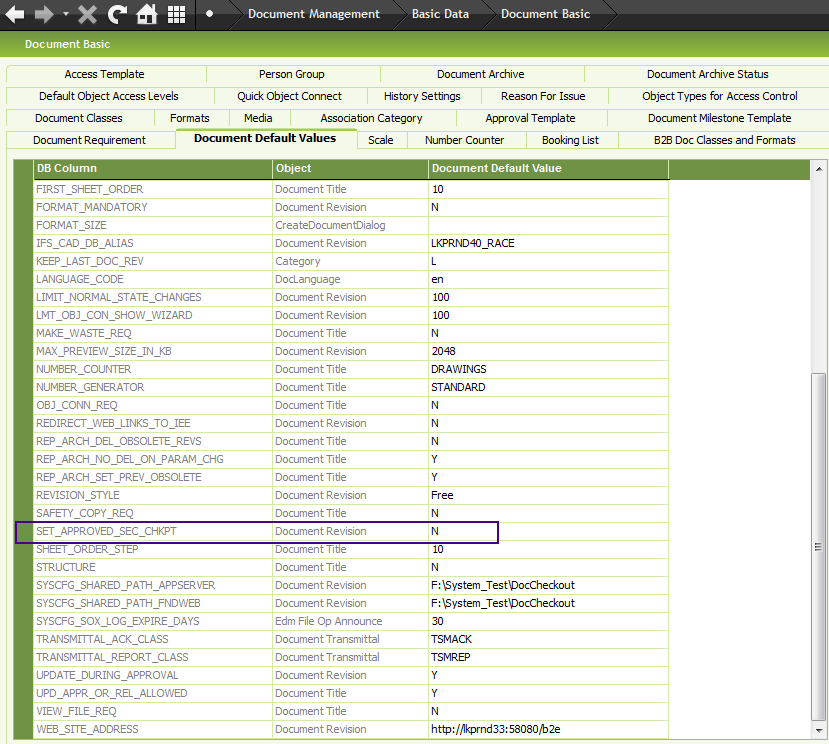This screenshot has height=744, width=829.
Task: Click the Edm File Op Announce cell
Action: tap(350, 621)
